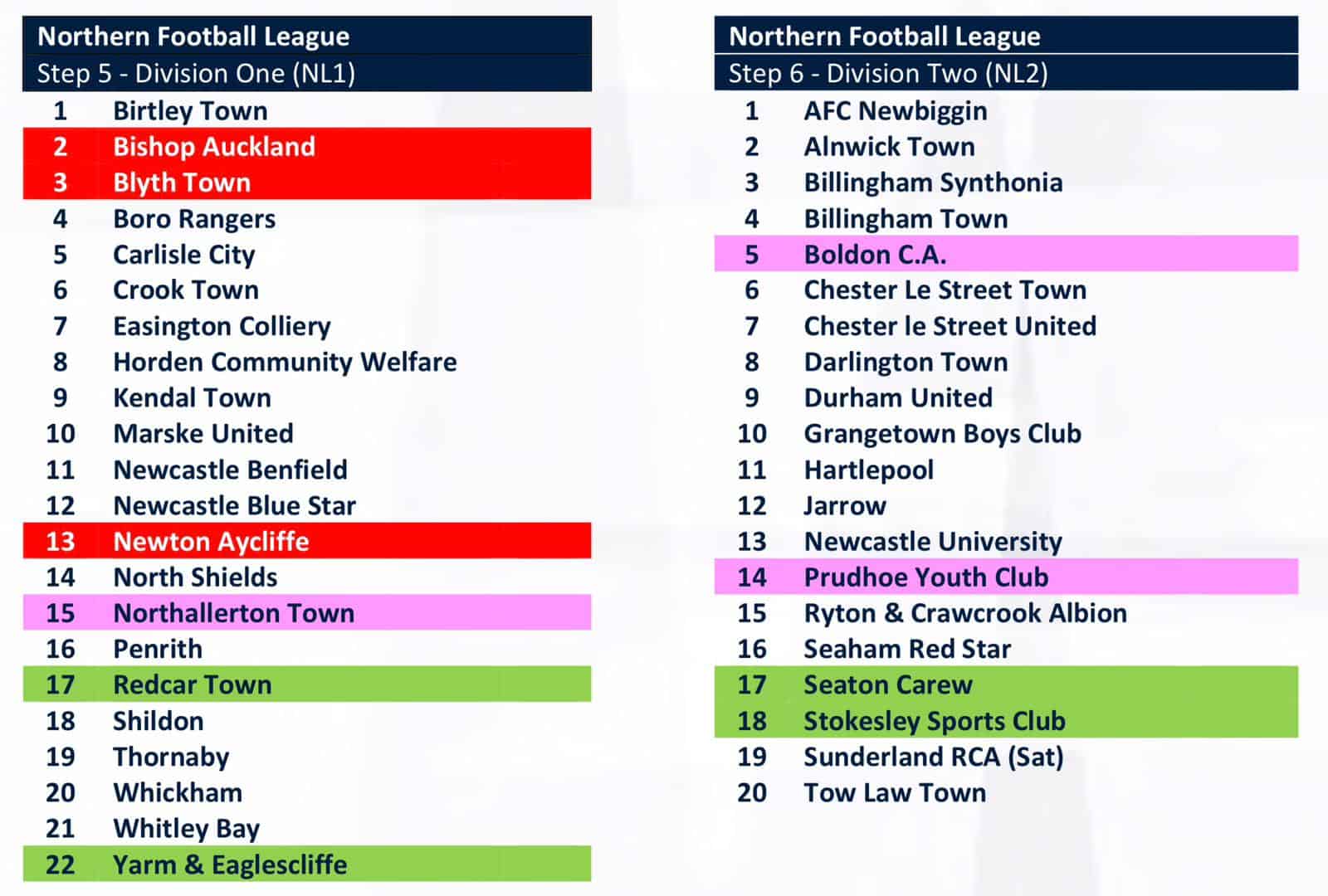Select Birtley Town at position 1
The height and width of the screenshot is (896, 1328).
pos(190,110)
